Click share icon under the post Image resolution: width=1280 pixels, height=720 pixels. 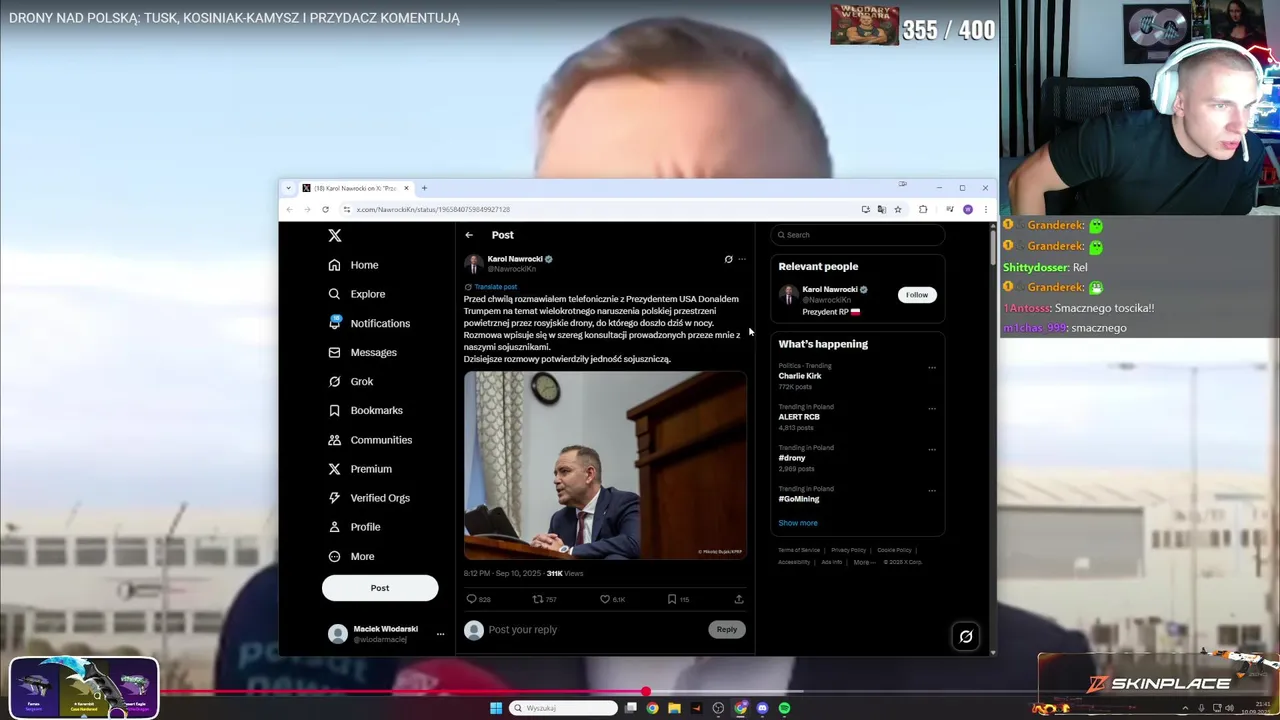point(739,599)
